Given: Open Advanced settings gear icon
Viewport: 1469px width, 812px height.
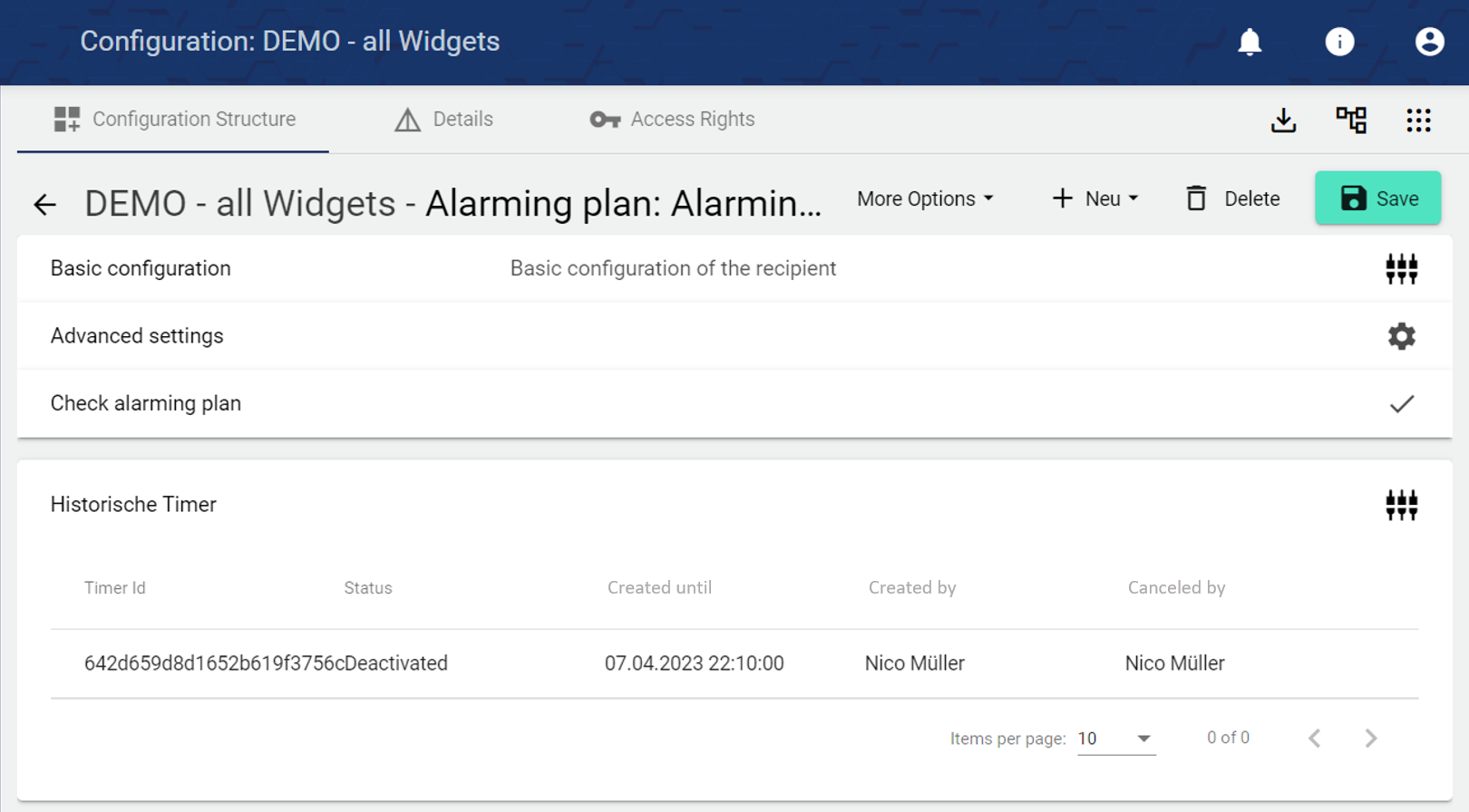Looking at the screenshot, I should (1401, 336).
